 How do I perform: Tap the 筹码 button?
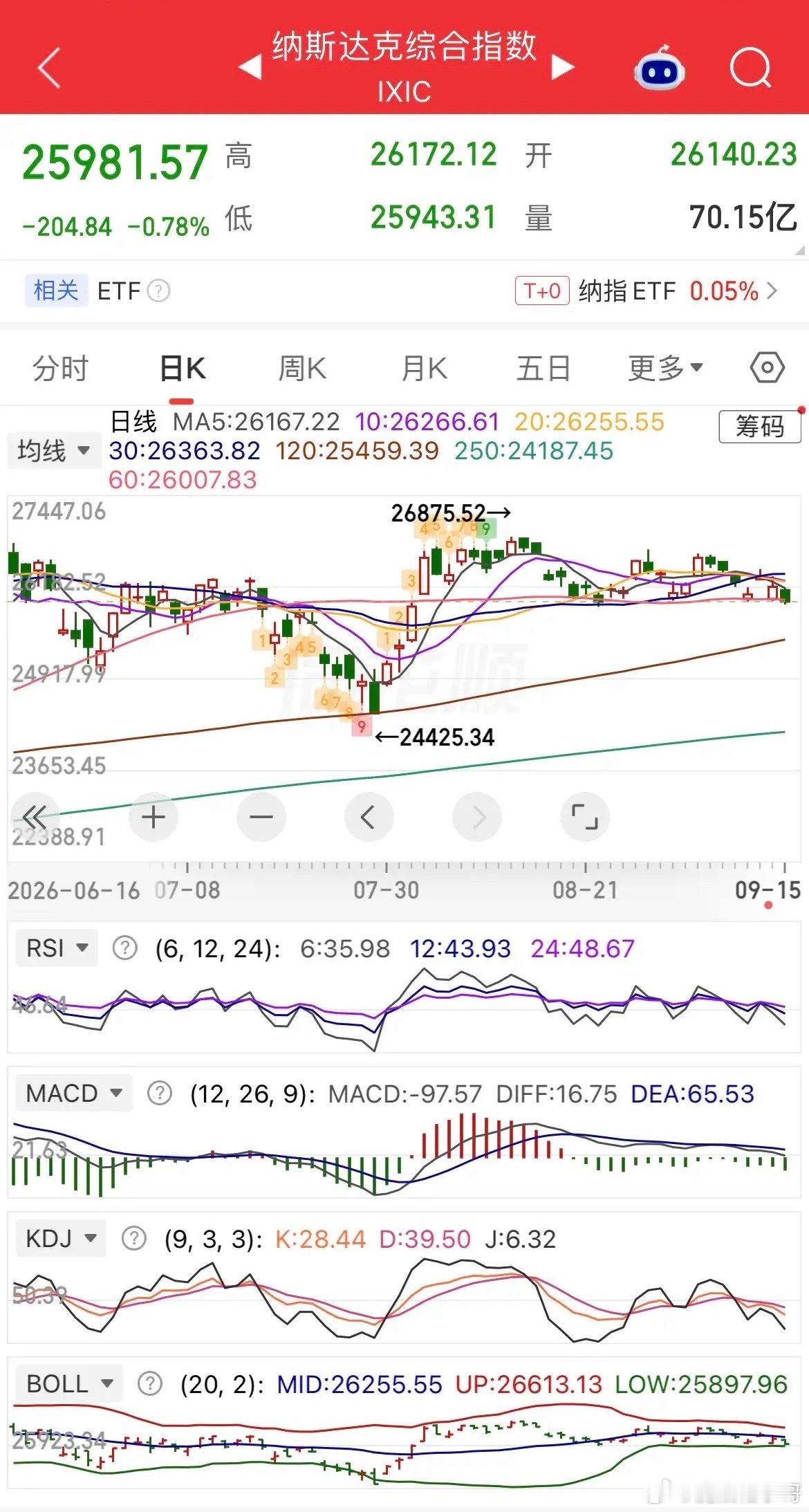pos(759,427)
